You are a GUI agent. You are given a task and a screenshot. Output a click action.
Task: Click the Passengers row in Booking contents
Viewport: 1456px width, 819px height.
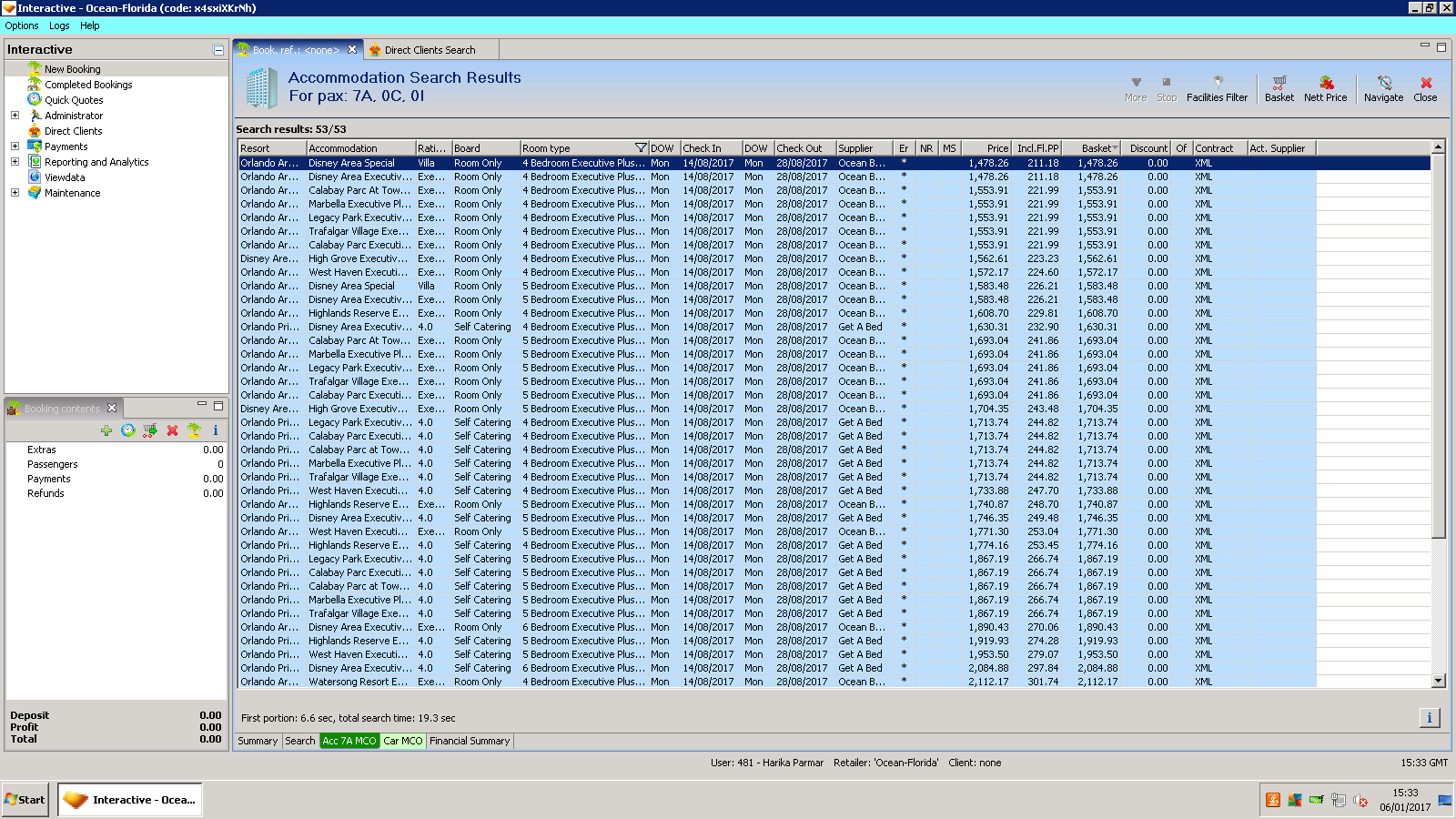(x=116, y=464)
